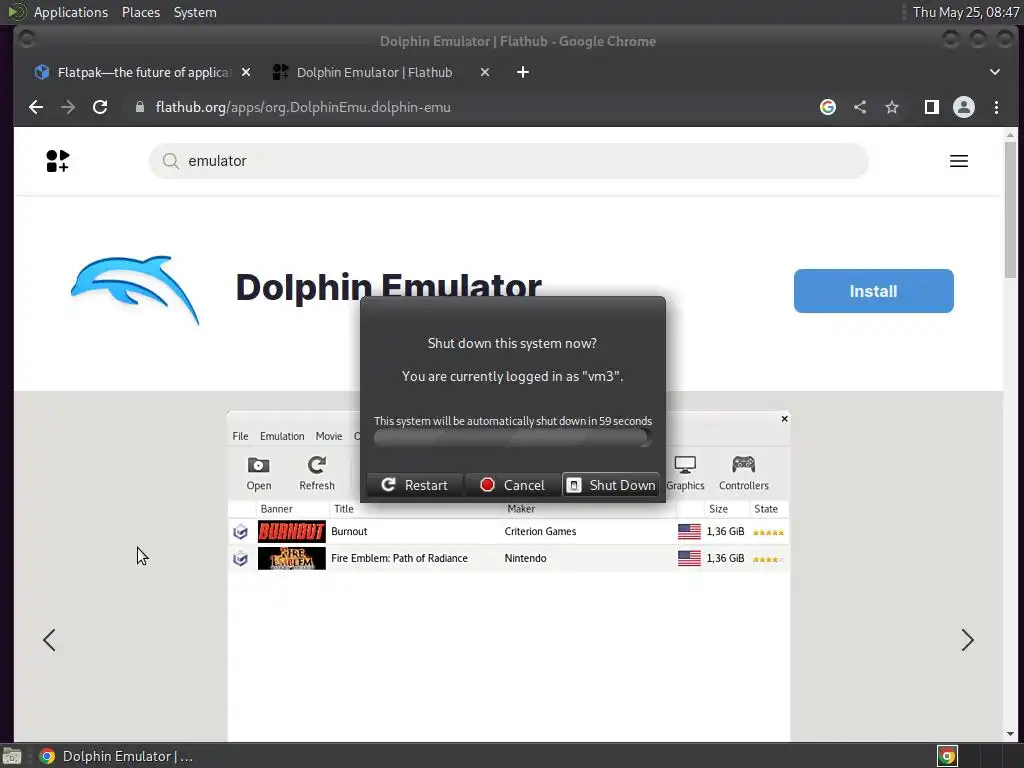Open a new Chrome tab

tap(522, 72)
